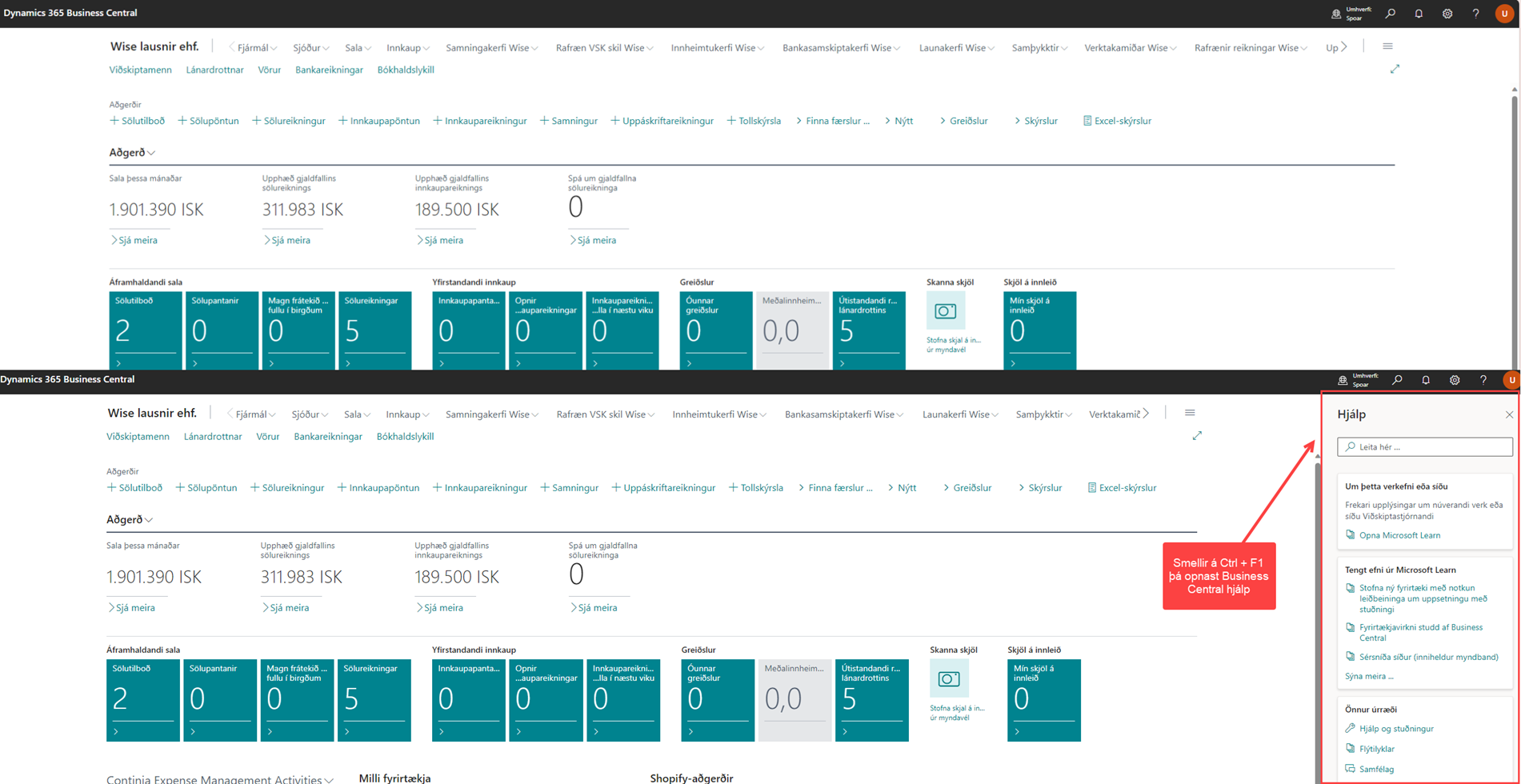Click Excel-skýrslur action in upper window
This screenshot has height=784, width=1521.
click(x=1117, y=121)
